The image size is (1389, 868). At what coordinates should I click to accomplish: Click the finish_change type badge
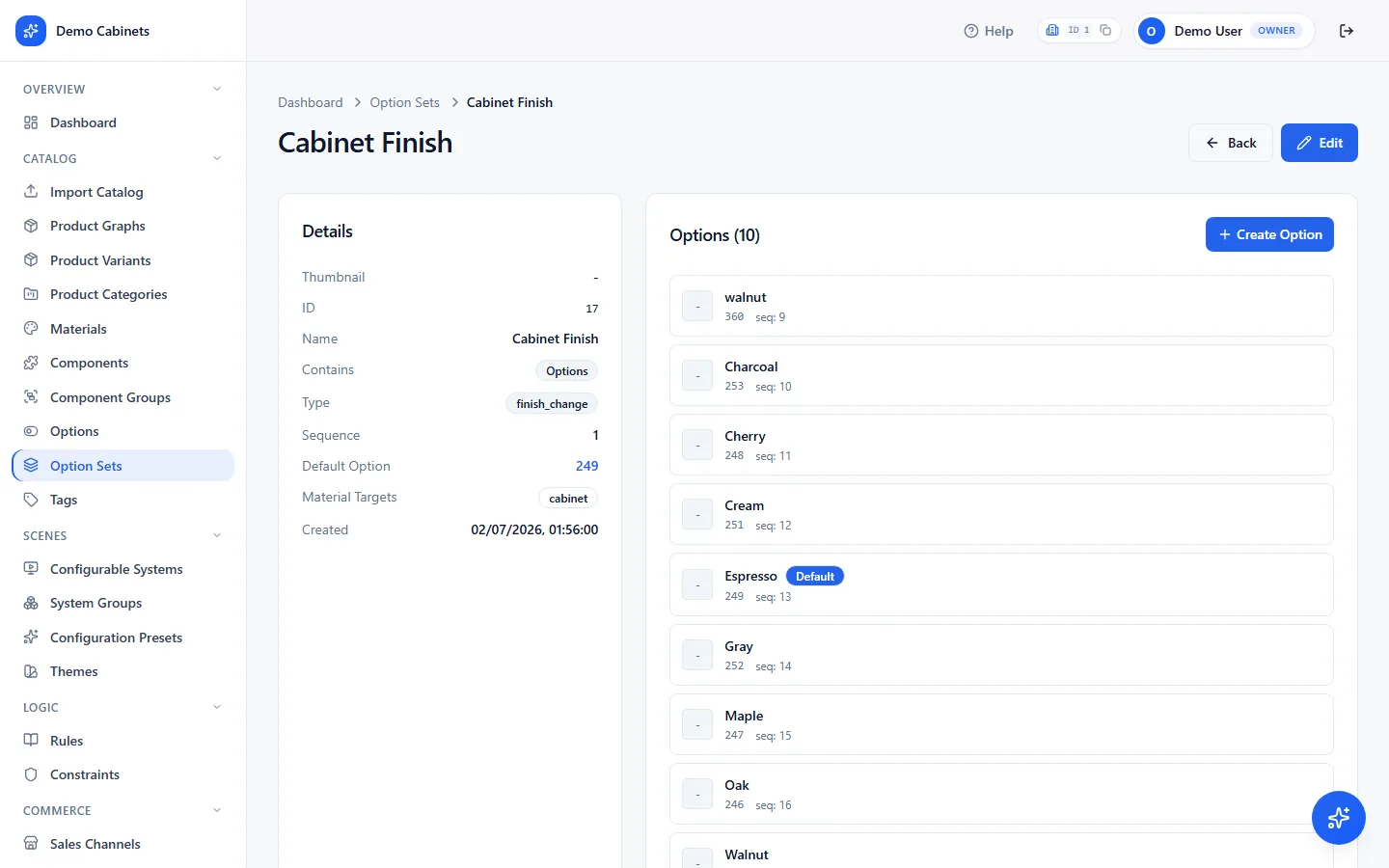(552, 403)
